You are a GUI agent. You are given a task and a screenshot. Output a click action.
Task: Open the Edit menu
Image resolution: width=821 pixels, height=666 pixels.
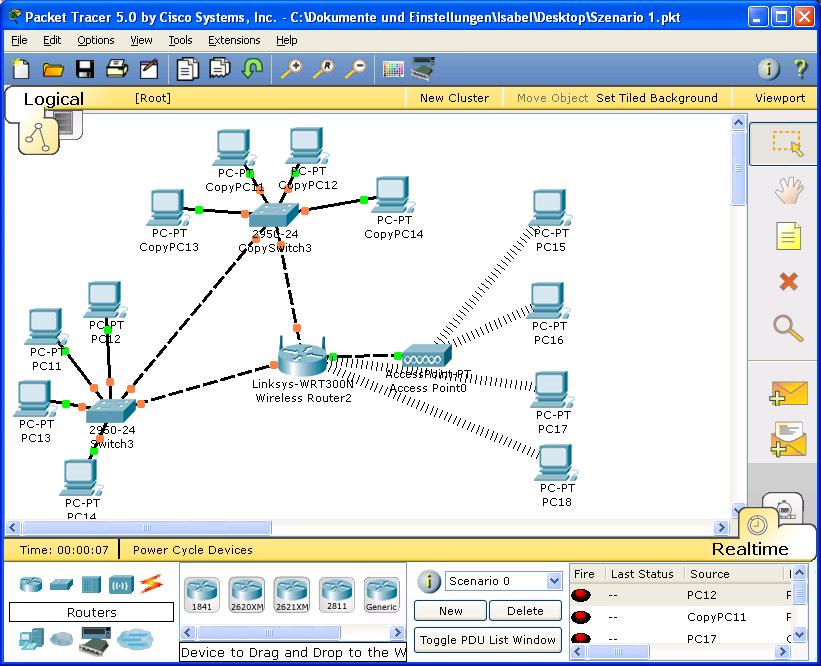point(52,40)
